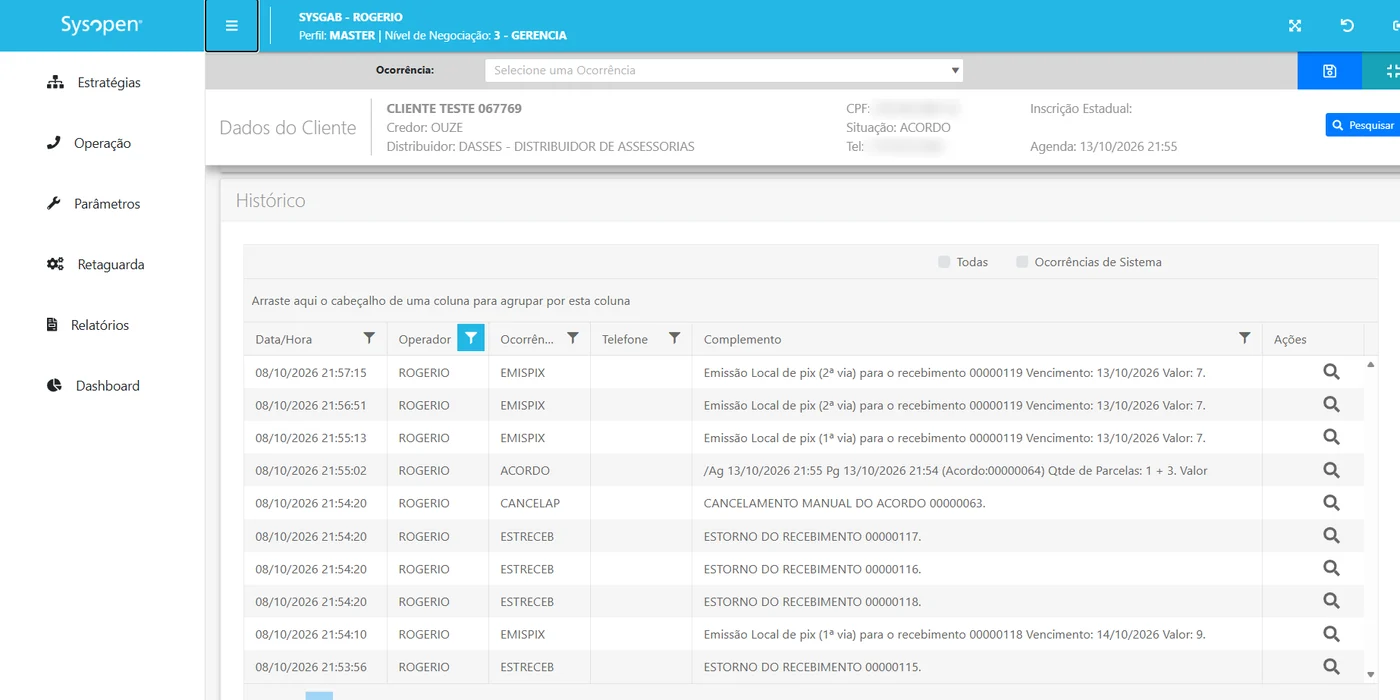Screen dimensions: 1400x700
Task: View details of the CANCELAP row
Action: (x=1331, y=503)
